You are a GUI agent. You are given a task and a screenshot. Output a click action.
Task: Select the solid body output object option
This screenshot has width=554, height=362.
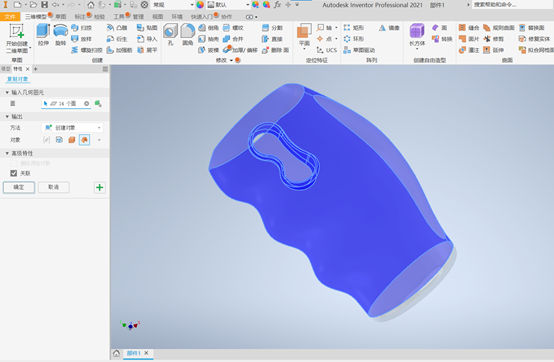coord(72,140)
